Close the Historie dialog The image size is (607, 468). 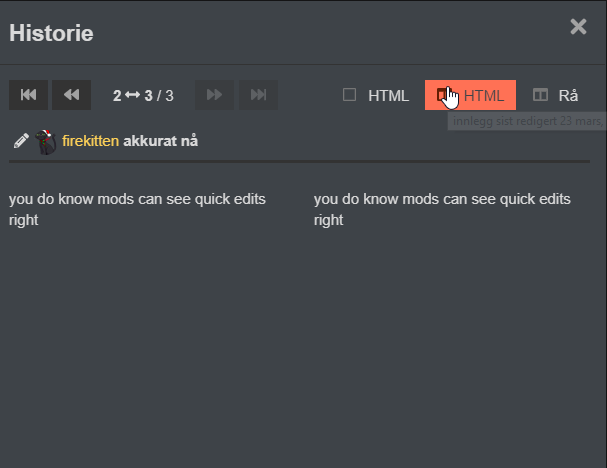point(578,27)
